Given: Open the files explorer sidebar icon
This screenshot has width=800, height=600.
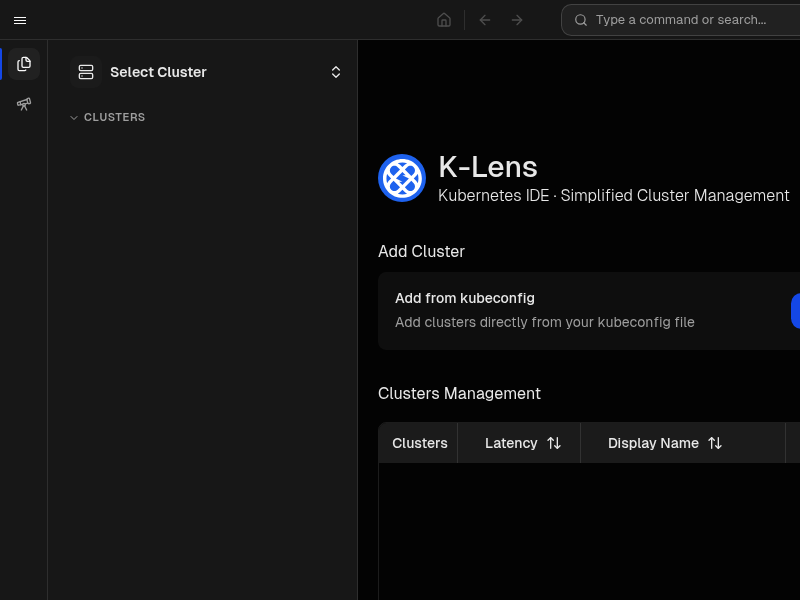Looking at the screenshot, I should (x=24, y=64).
